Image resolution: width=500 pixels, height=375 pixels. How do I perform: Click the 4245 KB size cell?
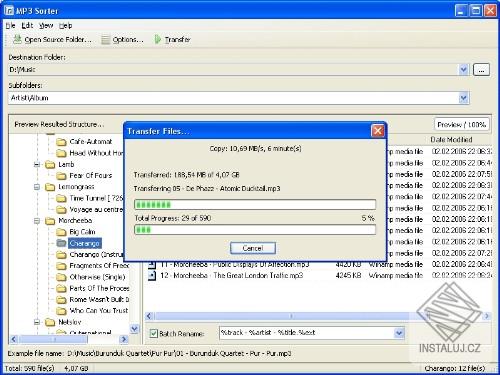point(348,276)
